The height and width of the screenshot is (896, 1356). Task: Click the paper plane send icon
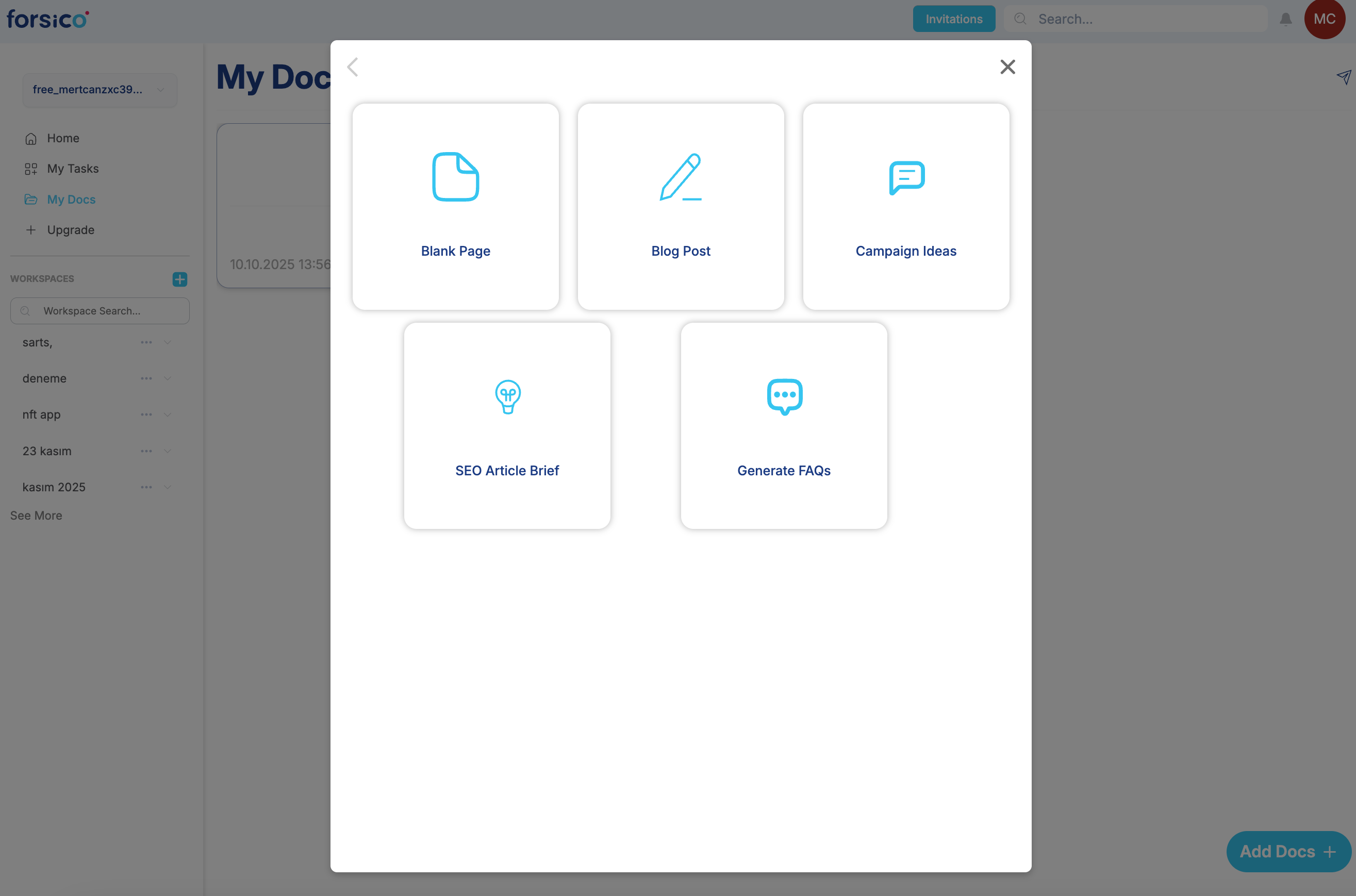1344,77
